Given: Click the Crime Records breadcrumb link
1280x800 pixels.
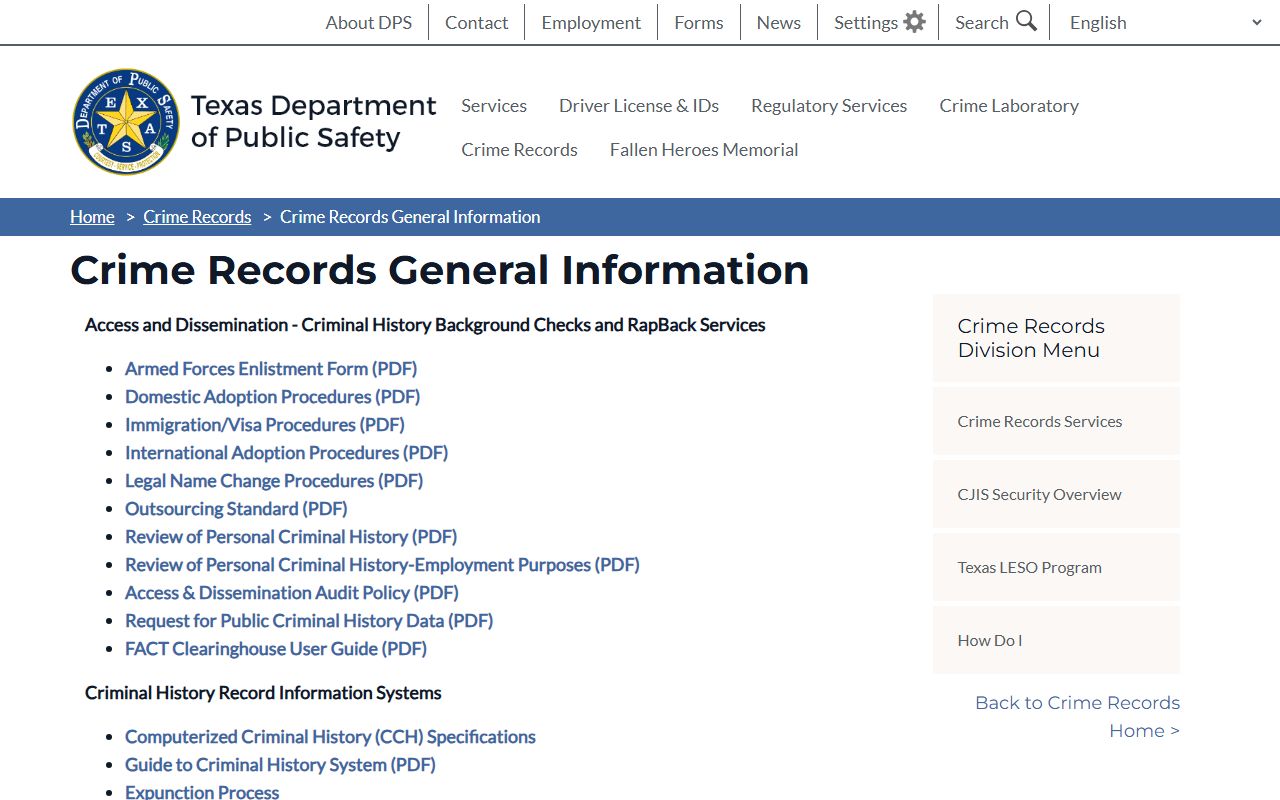Looking at the screenshot, I should (x=197, y=217).
